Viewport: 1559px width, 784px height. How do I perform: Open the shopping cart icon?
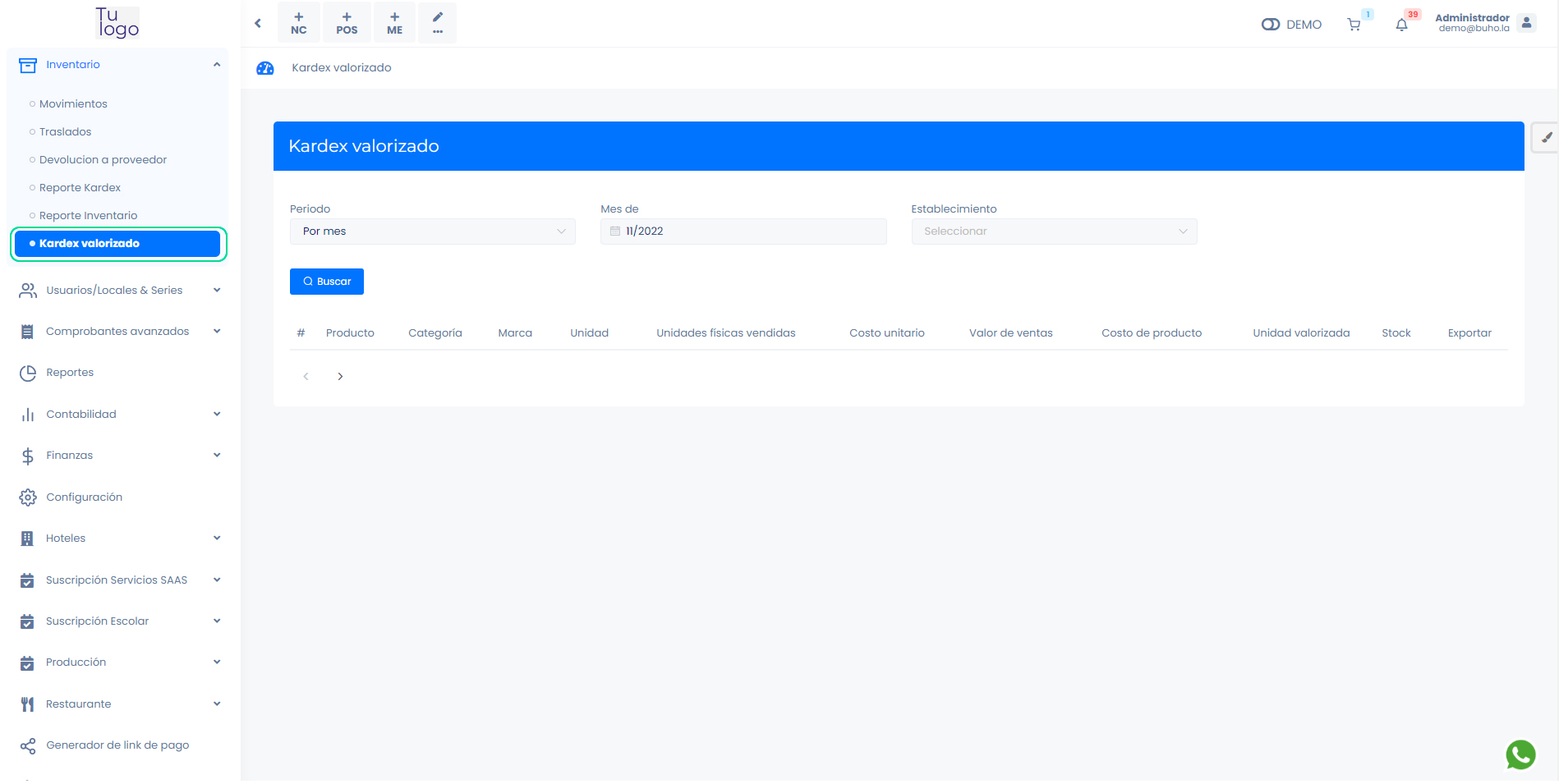pyautogui.click(x=1354, y=25)
